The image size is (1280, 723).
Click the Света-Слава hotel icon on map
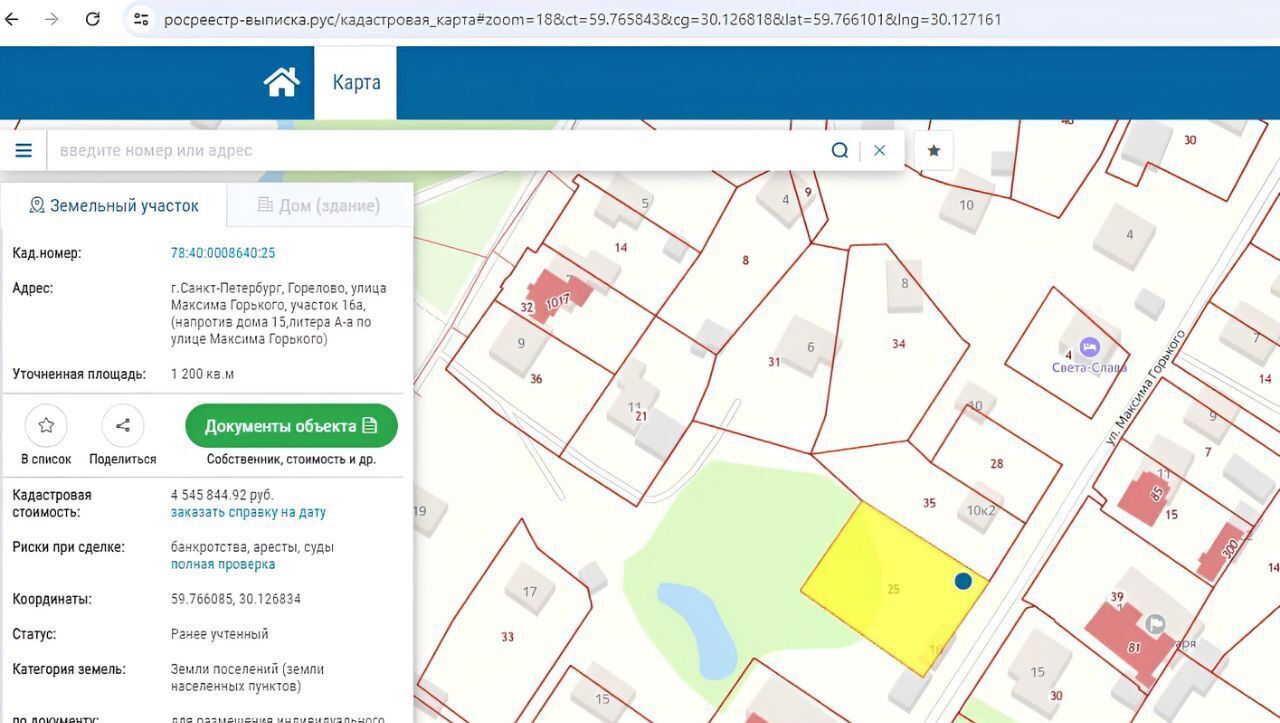1090,347
